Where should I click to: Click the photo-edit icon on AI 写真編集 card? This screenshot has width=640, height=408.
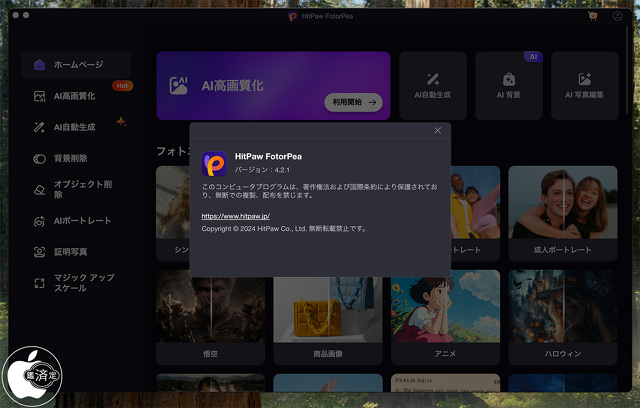coord(584,79)
